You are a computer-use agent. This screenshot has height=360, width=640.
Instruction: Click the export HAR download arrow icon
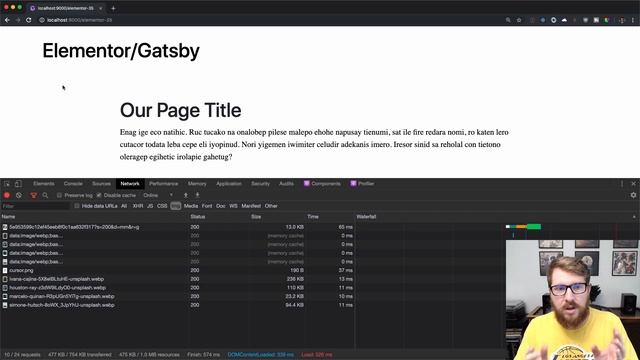click(198, 195)
